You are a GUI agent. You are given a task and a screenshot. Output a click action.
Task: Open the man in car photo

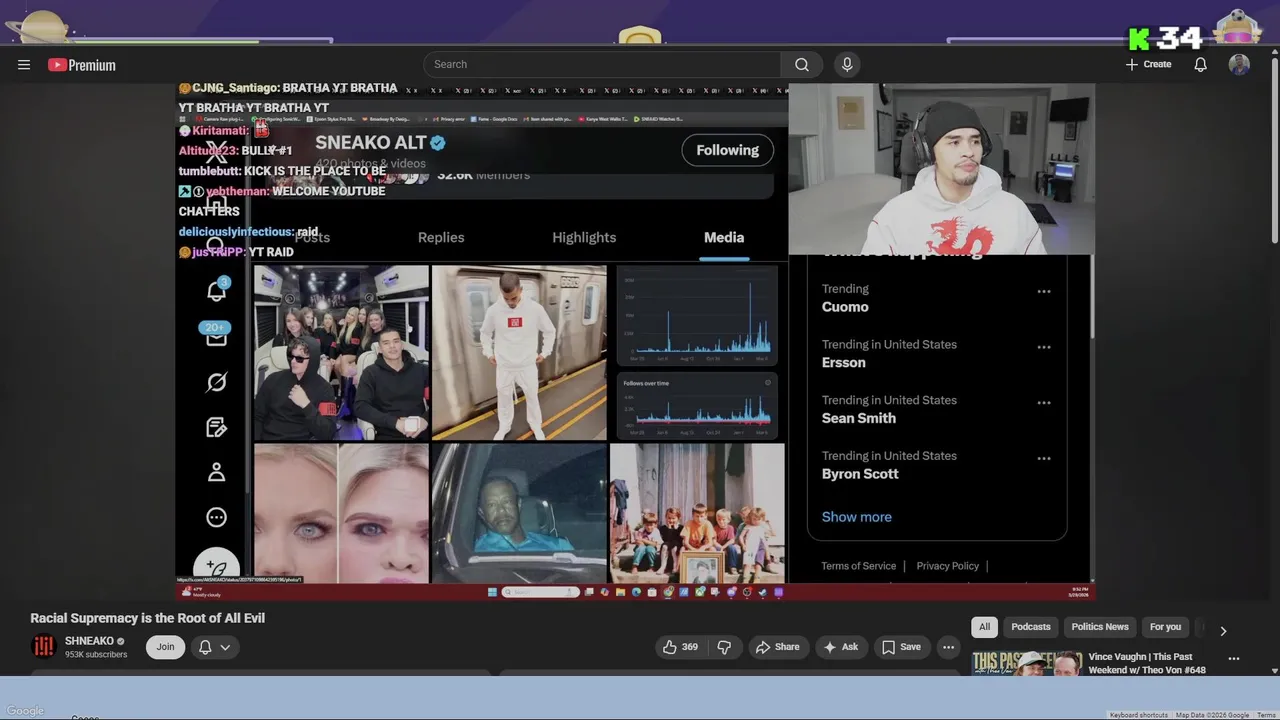tap(519, 513)
